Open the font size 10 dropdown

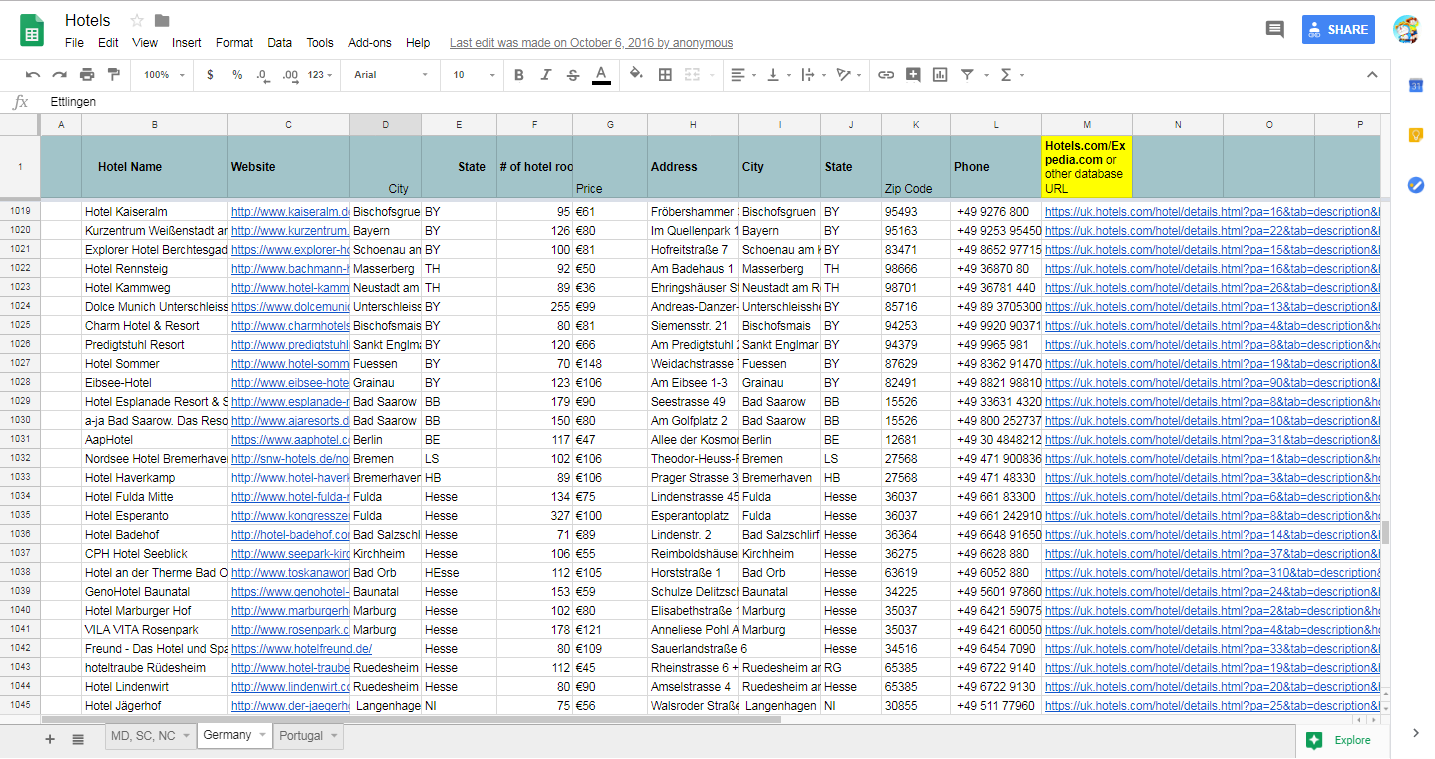(474, 75)
